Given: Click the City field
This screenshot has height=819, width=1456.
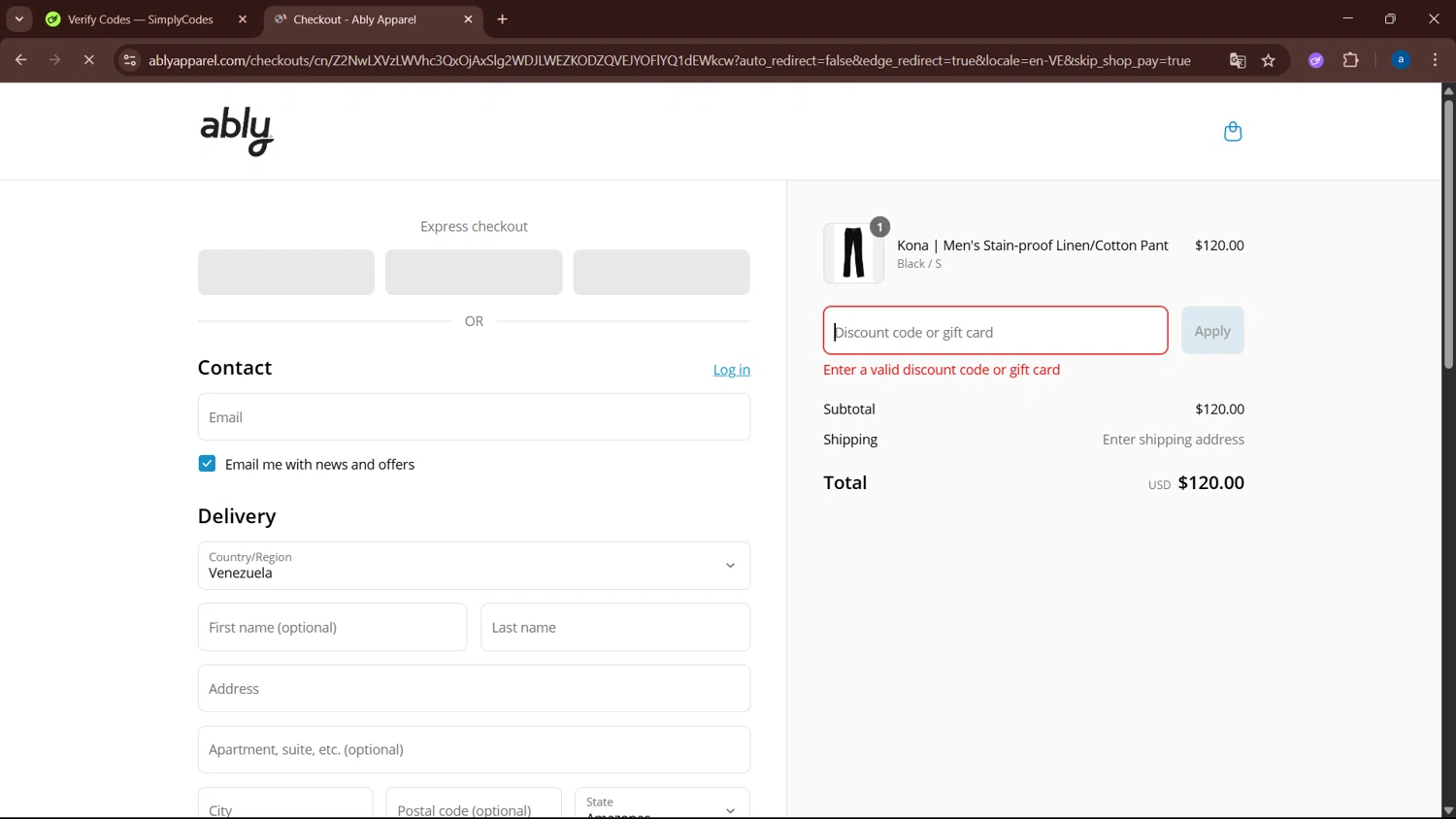Looking at the screenshot, I should (285, 803).
